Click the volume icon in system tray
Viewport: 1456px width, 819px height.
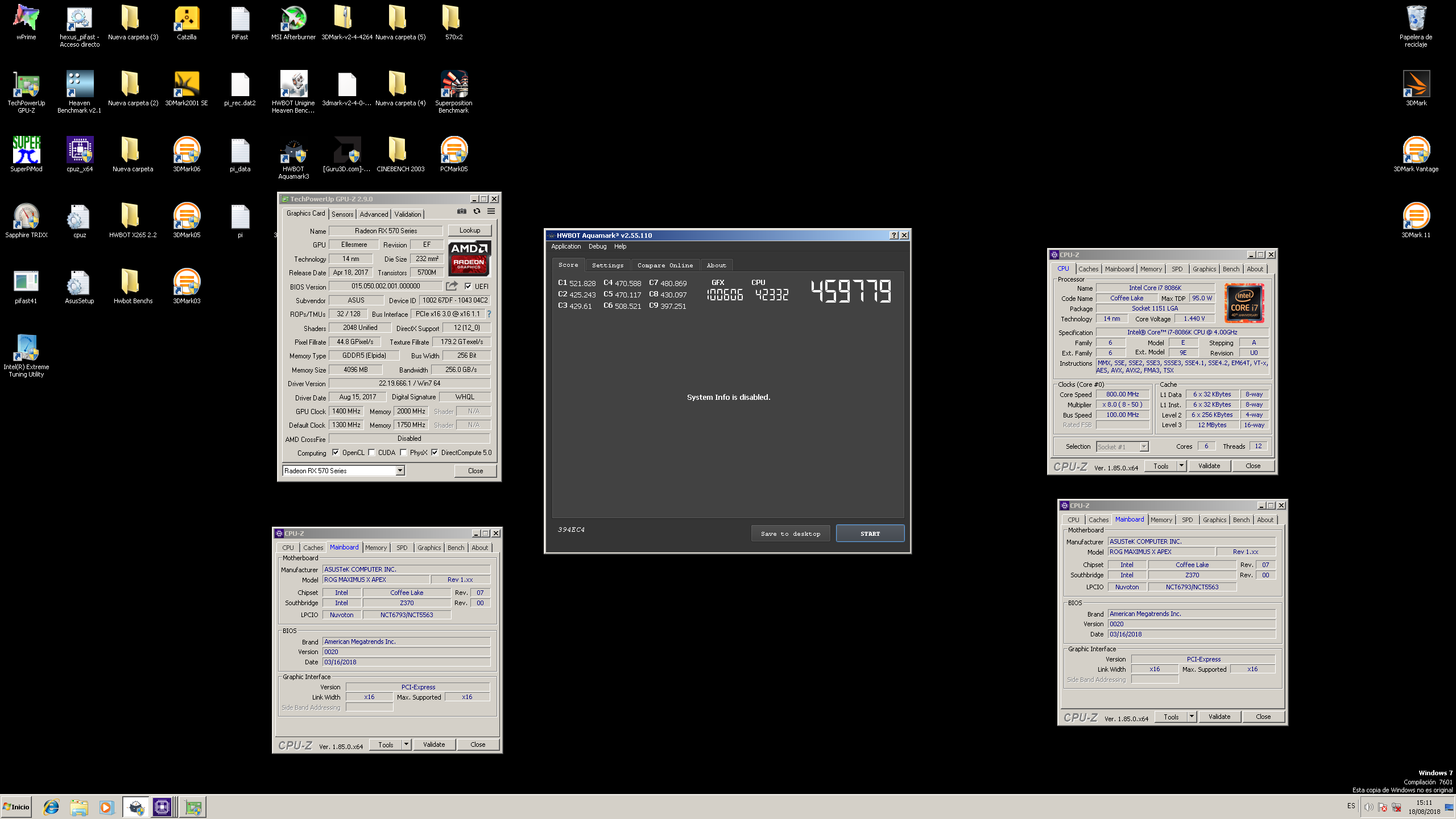point(1369,808)
